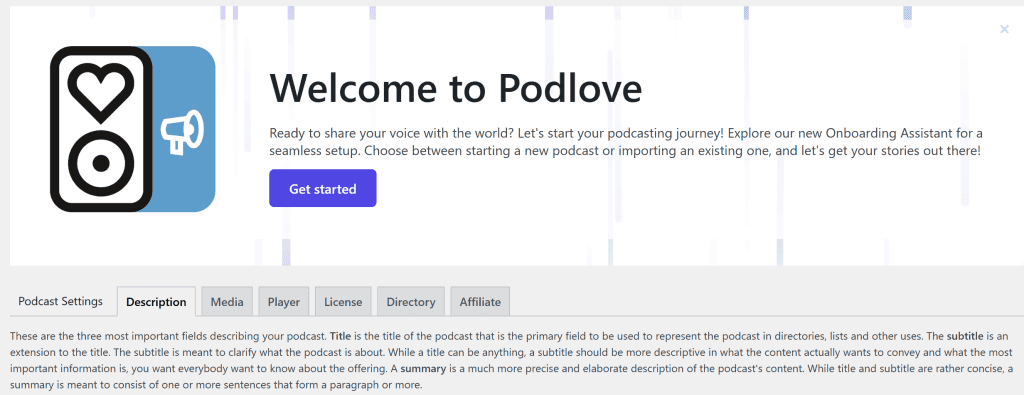Screen dimensions: 1024x395
Task: Switch to the Media tab
Action: click(227, 302)
